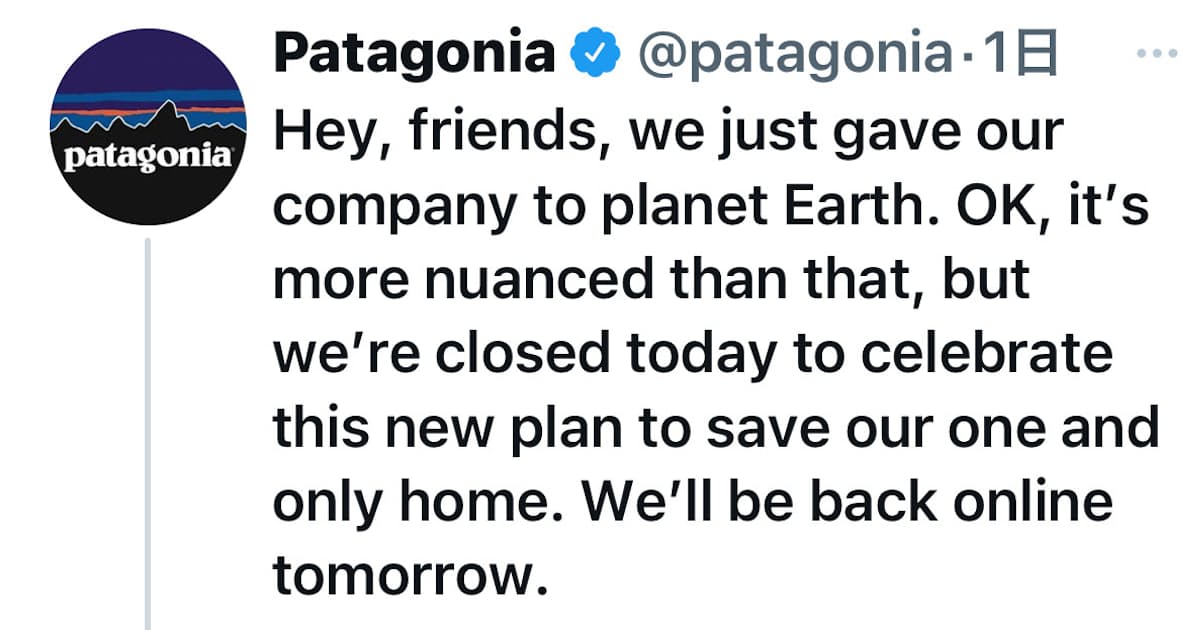Click the "1日" tweet timestamp

1018,53
